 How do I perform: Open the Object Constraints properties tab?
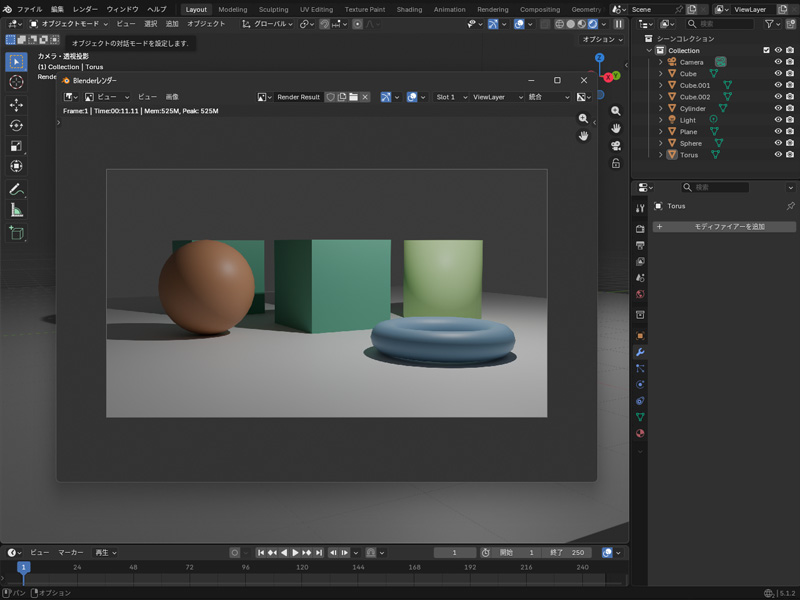[640, 401]
